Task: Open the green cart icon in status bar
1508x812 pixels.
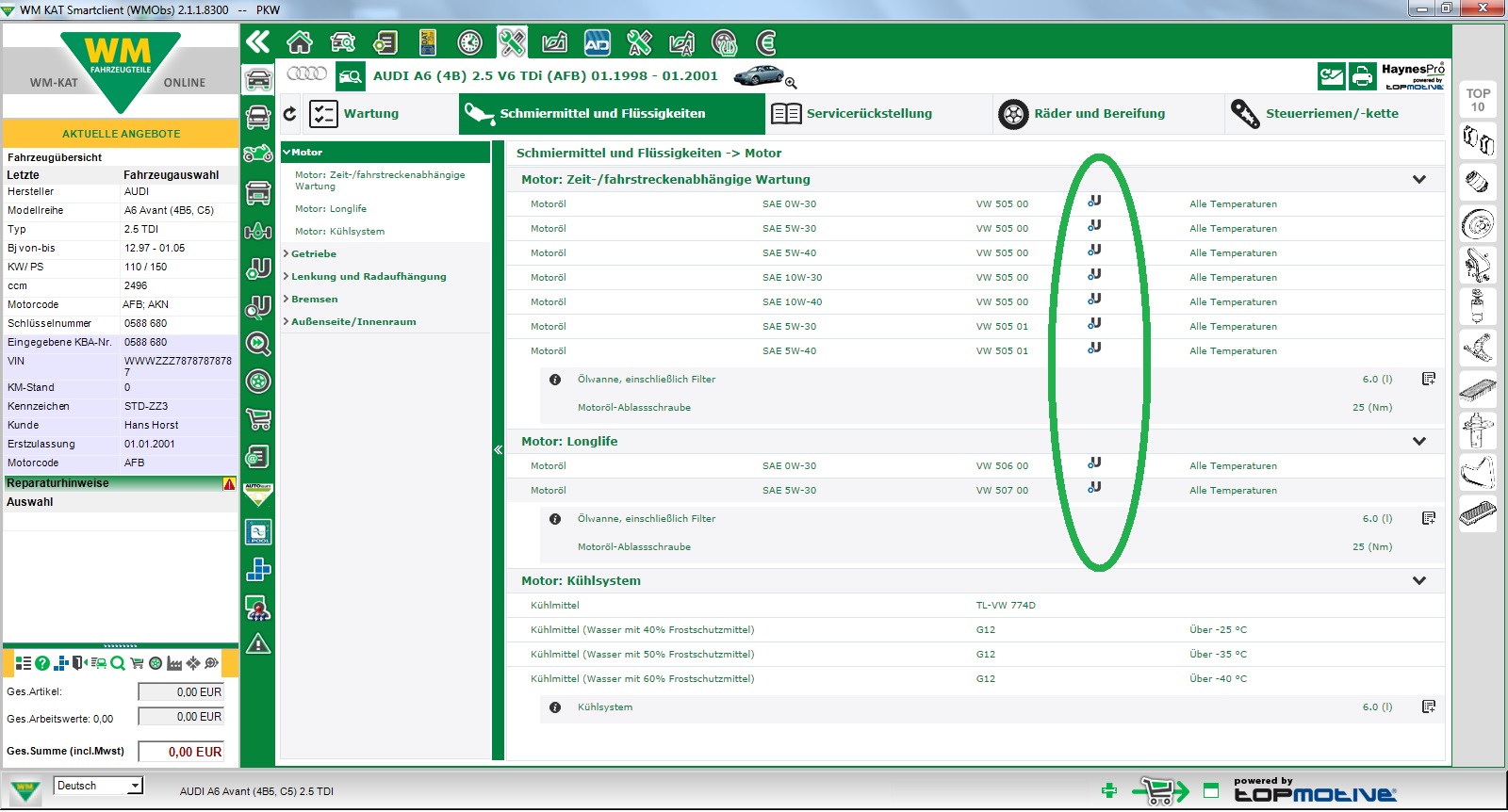Action: [1160, 790]
